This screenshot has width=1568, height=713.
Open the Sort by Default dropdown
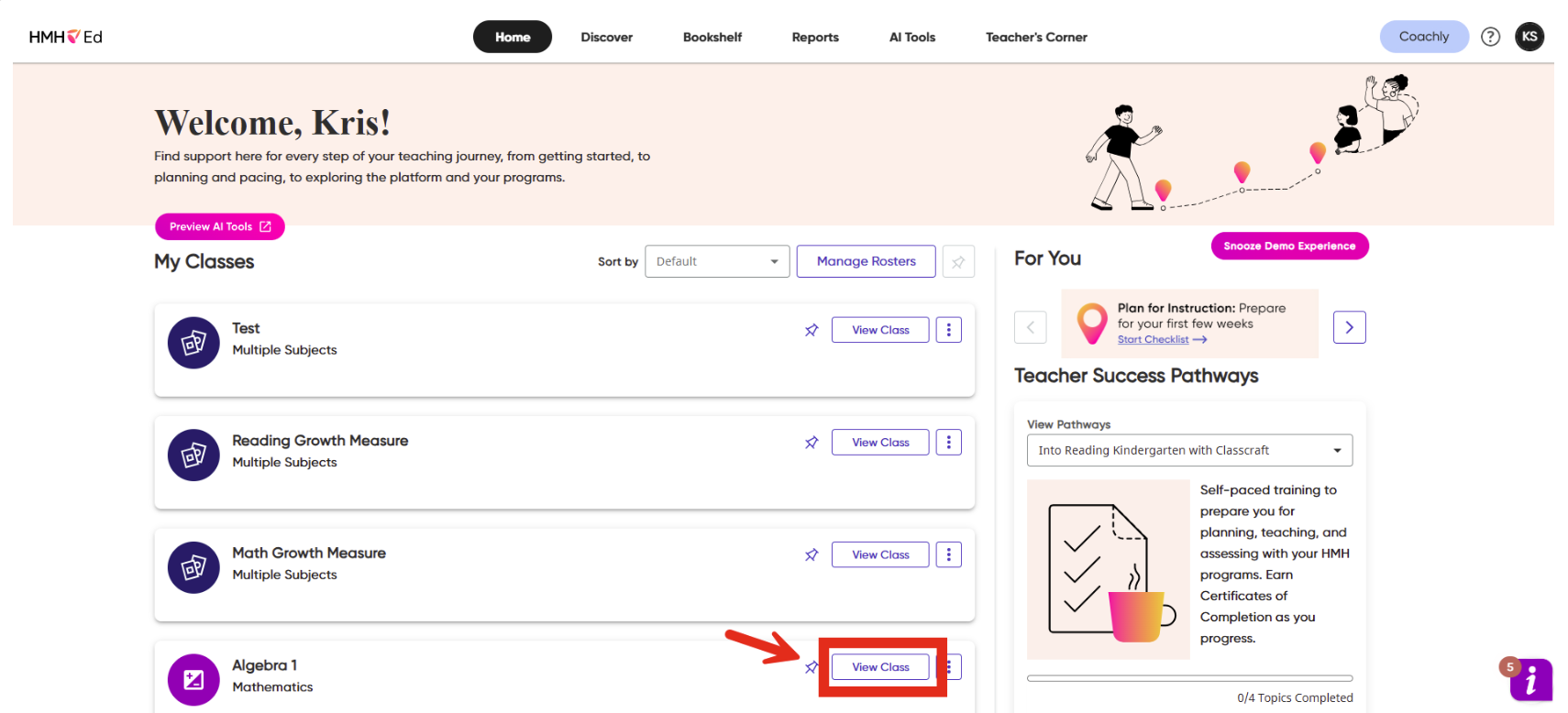(x=717, y=261)
